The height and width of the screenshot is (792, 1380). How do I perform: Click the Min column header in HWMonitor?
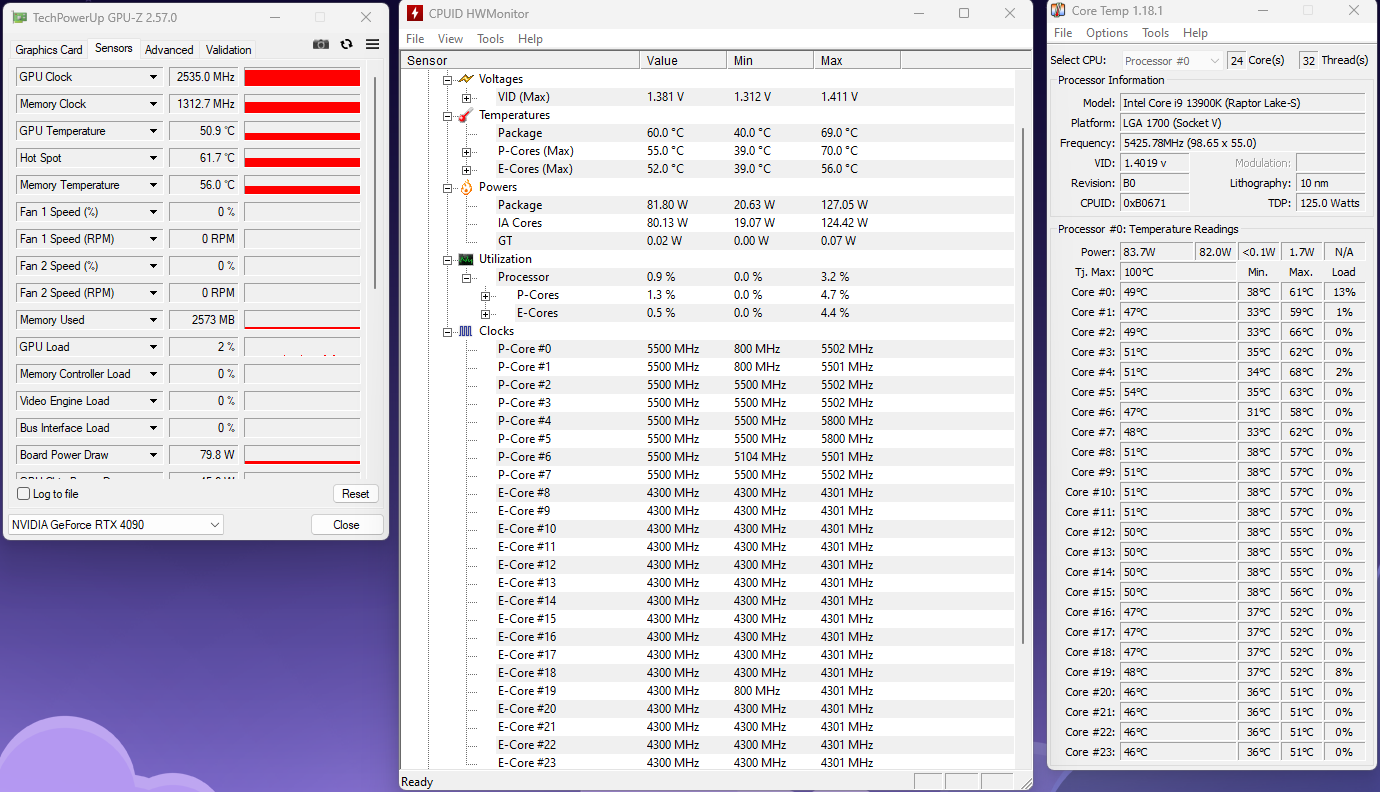[770, 61]
